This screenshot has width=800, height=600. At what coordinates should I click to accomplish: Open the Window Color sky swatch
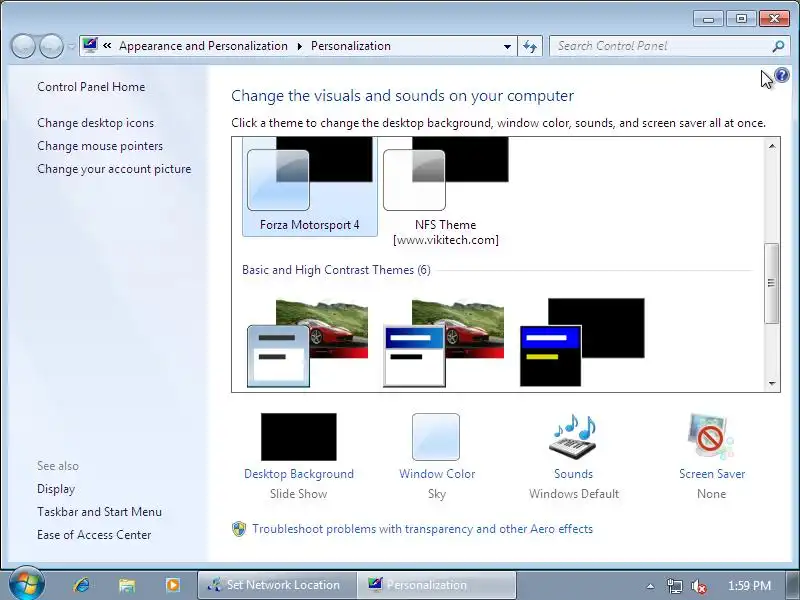[436, 437]
